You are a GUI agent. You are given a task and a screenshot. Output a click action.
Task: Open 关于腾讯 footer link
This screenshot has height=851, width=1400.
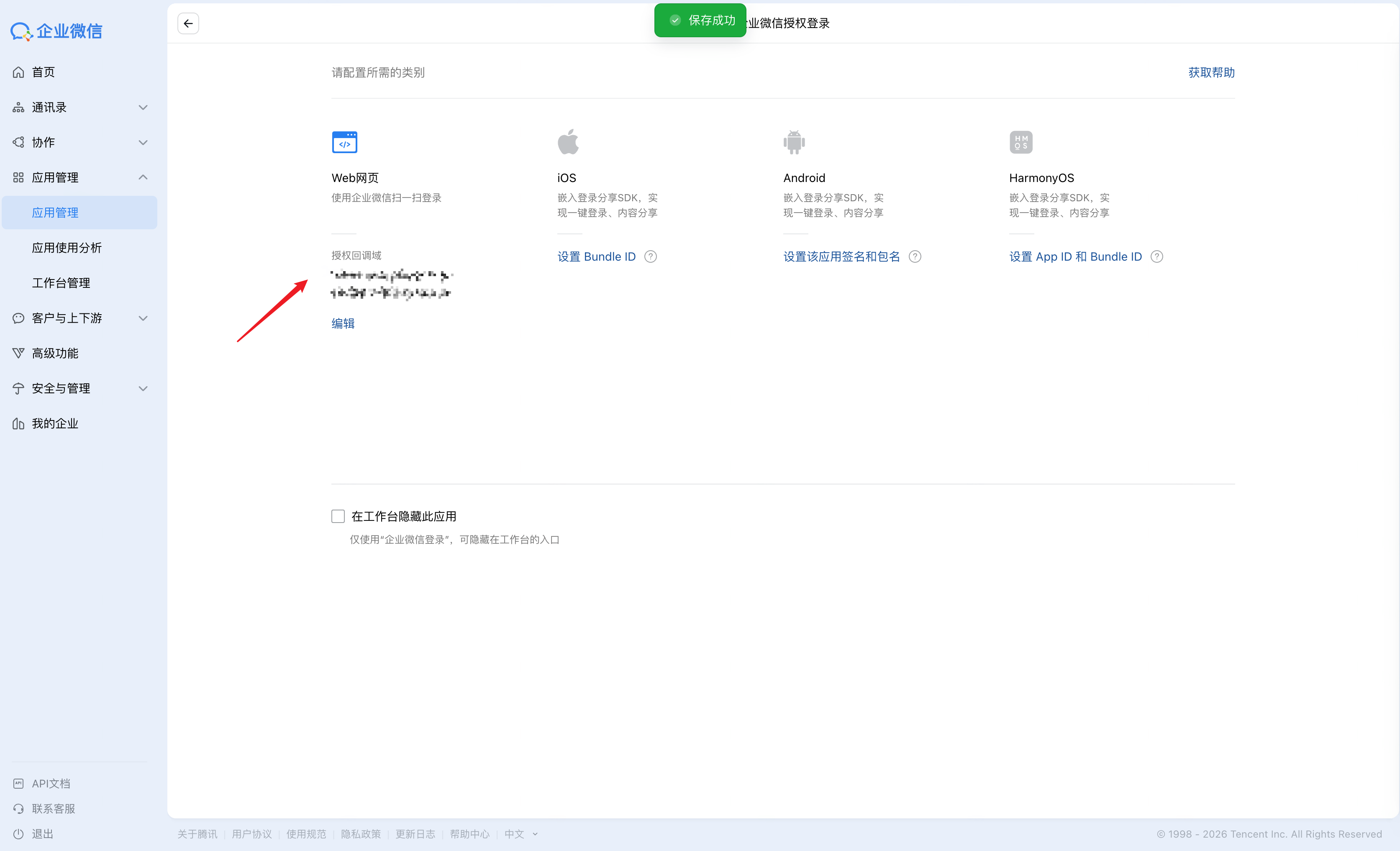(197, 834)
